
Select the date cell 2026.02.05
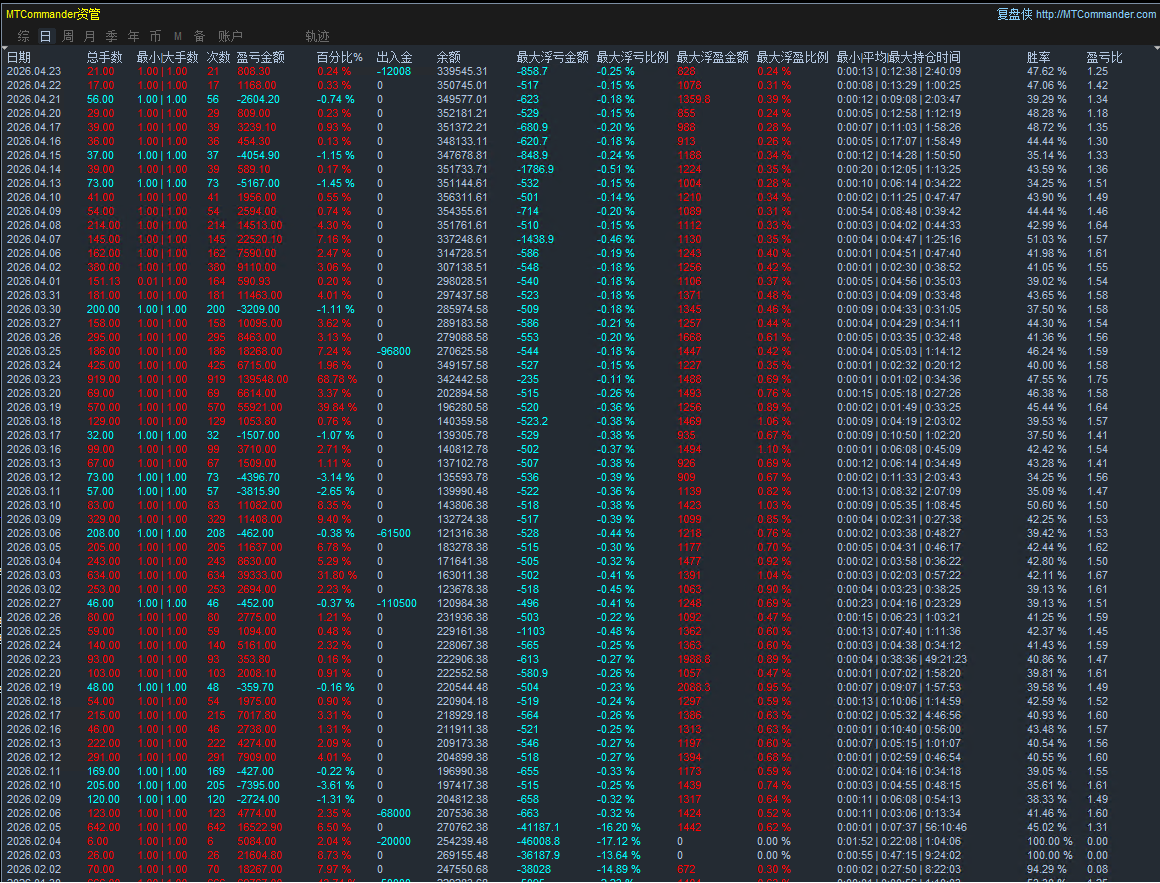[34, 828]
